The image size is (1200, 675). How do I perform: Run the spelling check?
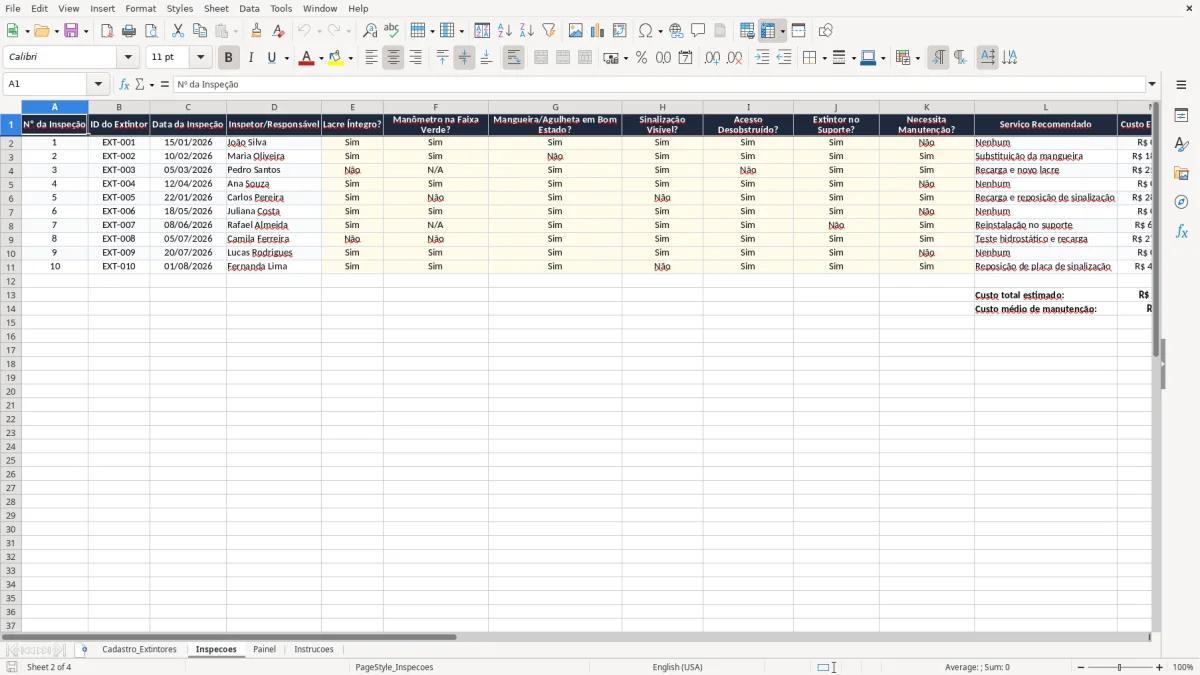[392, 31]
